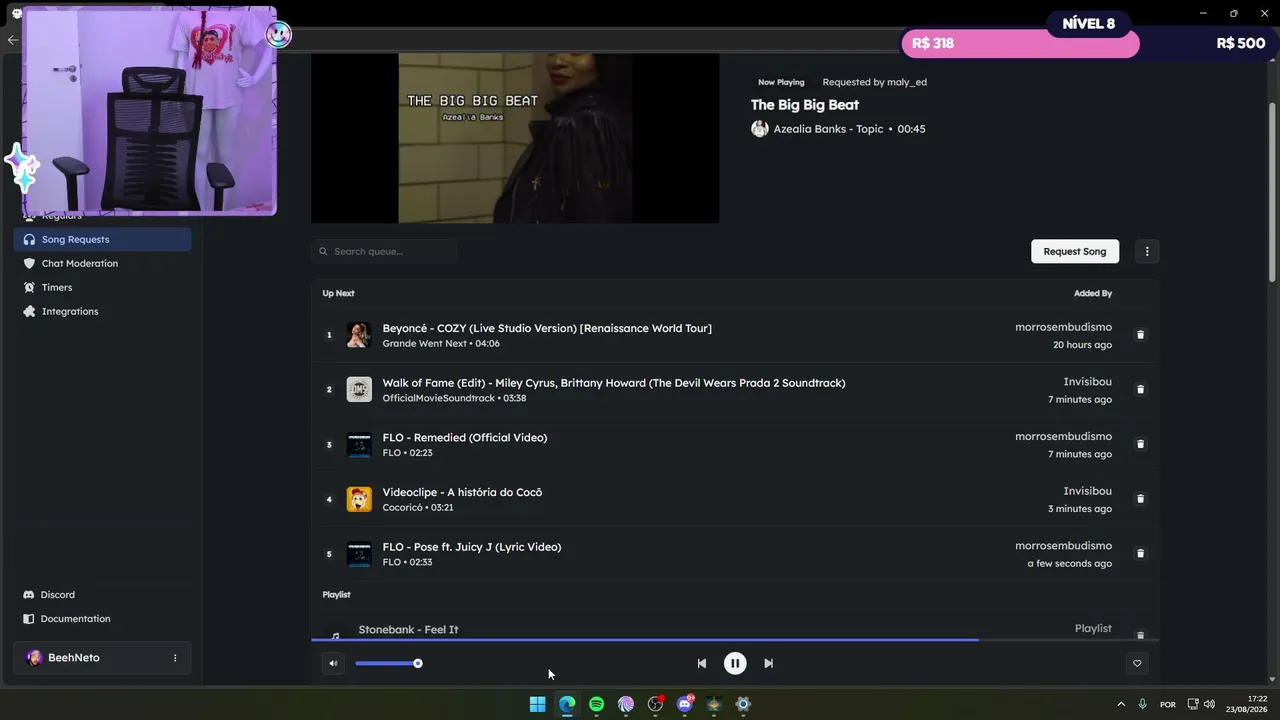Click The Big Big Beat now playing title
1280x720 pixels.
[805, 105]
